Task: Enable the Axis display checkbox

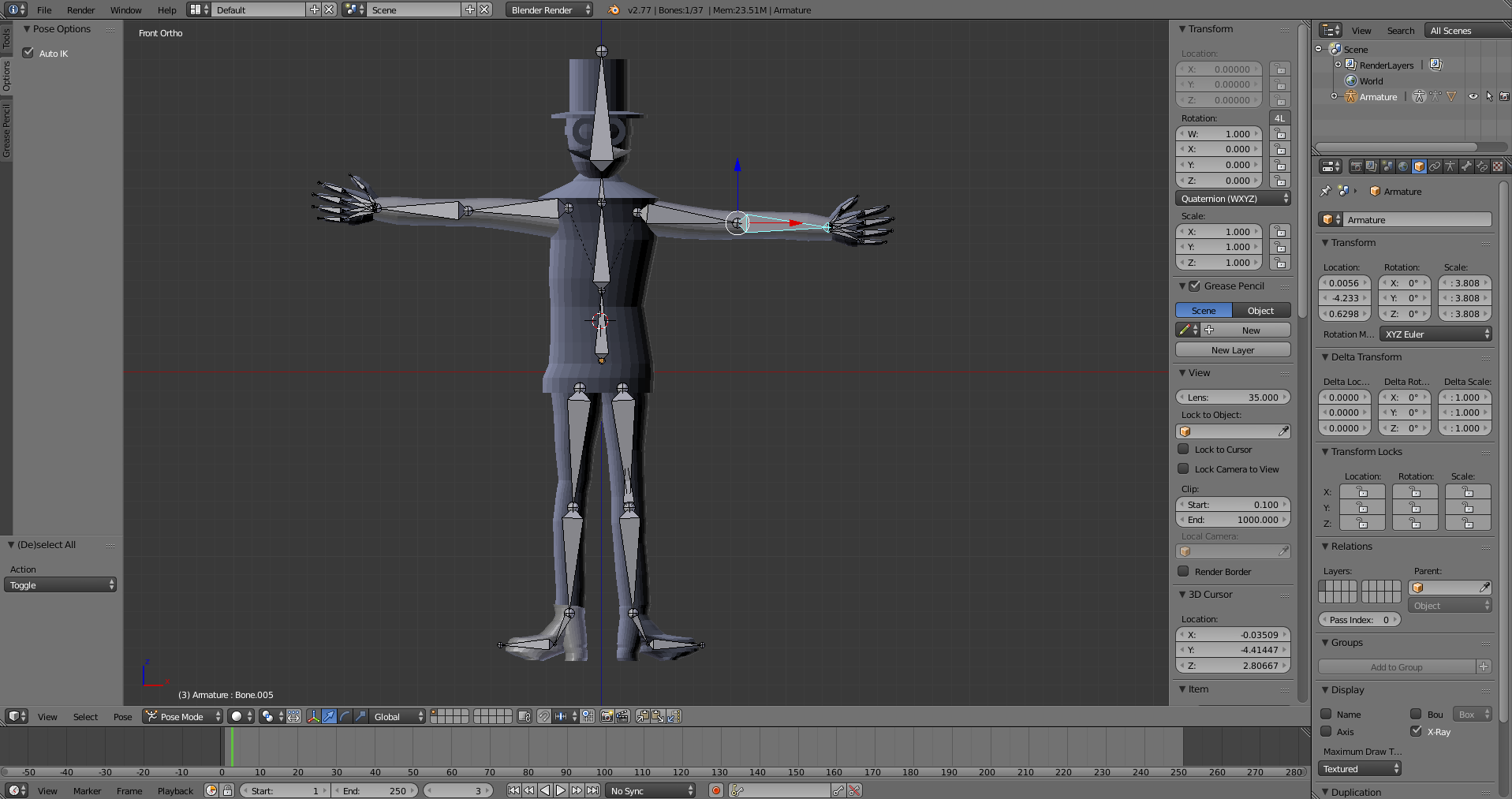Action: [x=1326, y=731]
